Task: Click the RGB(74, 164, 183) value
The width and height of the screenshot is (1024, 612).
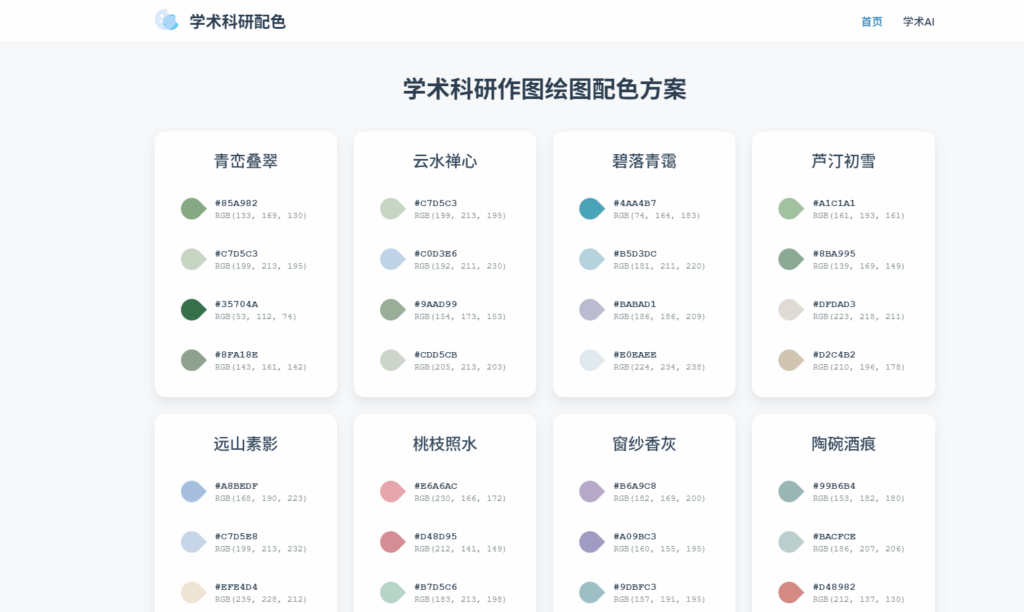Action: (x=656, y=216)
